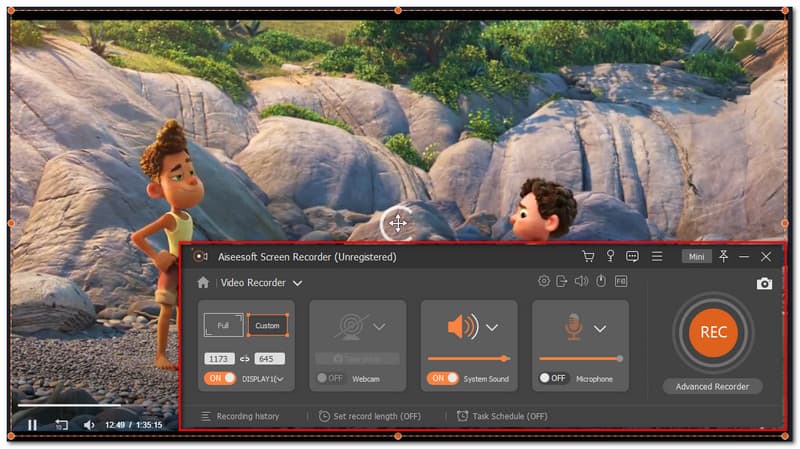800x449 pixels.
Task: Open the output settings icon
Action: (562, 281)
